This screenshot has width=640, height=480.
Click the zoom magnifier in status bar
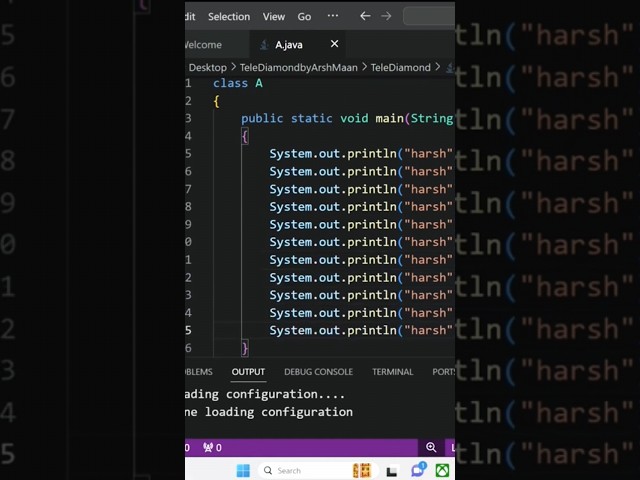click(431, 448)
